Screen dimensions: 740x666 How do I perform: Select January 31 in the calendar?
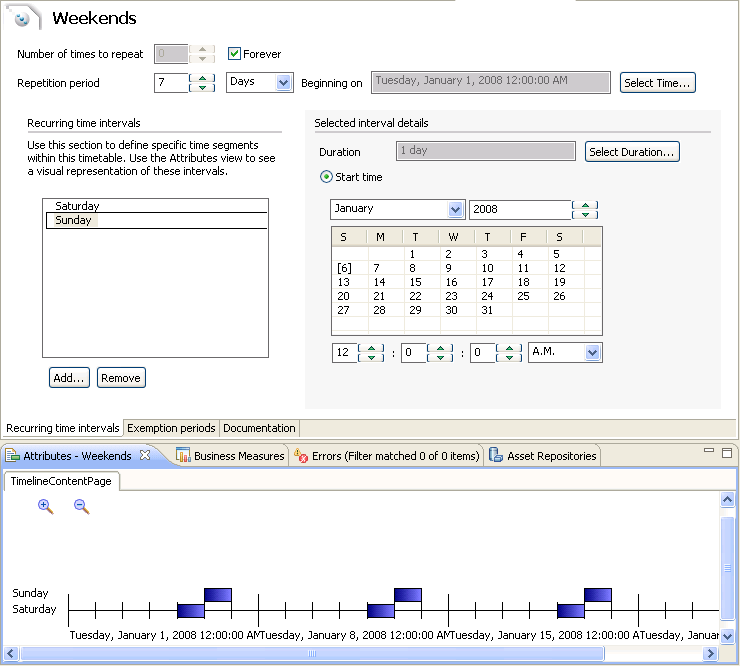tap(487, 310)
